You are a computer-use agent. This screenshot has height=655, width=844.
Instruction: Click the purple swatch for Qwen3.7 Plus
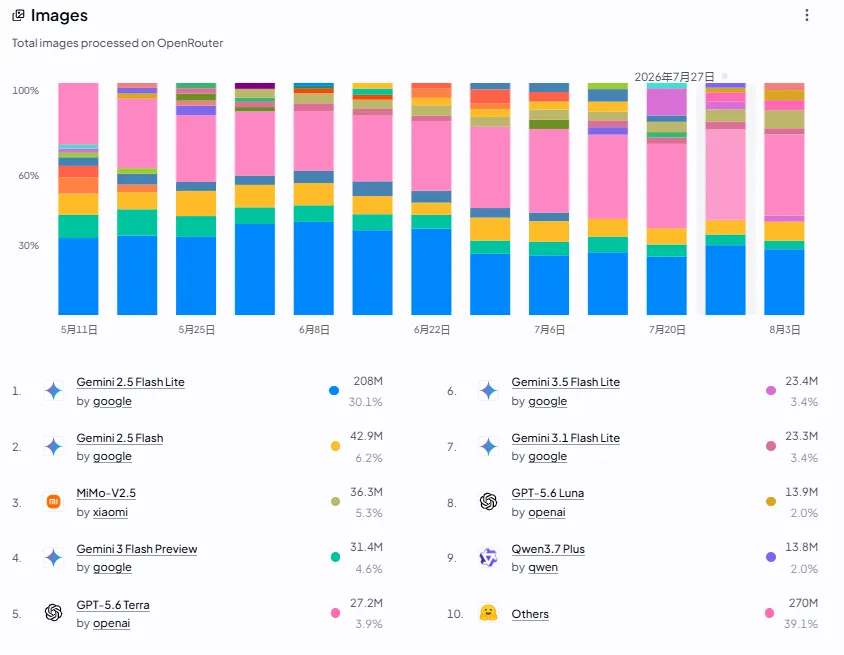tap(771, 557)
